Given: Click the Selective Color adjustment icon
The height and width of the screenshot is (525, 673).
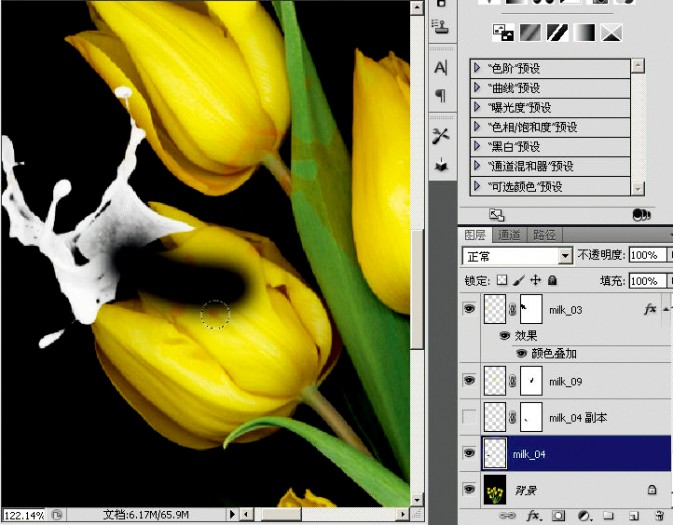Looking at the screenshot, I should coord(611,33).
